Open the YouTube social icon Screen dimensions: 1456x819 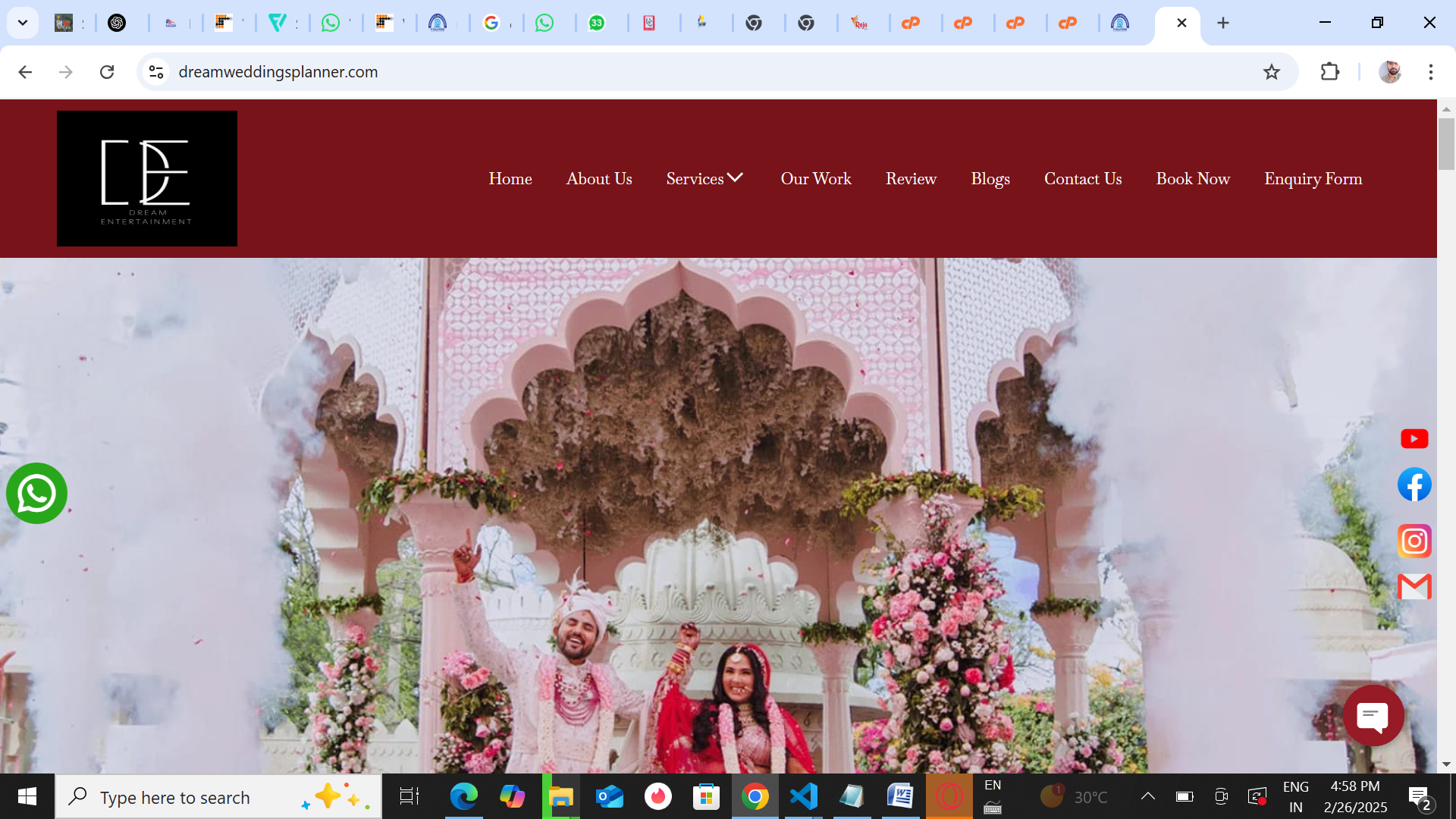click(x=1414, y=439)
